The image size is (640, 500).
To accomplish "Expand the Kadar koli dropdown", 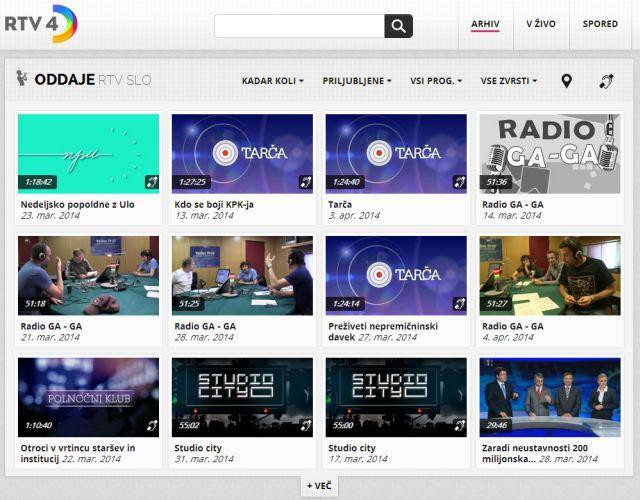I will (x=272, y=81).
